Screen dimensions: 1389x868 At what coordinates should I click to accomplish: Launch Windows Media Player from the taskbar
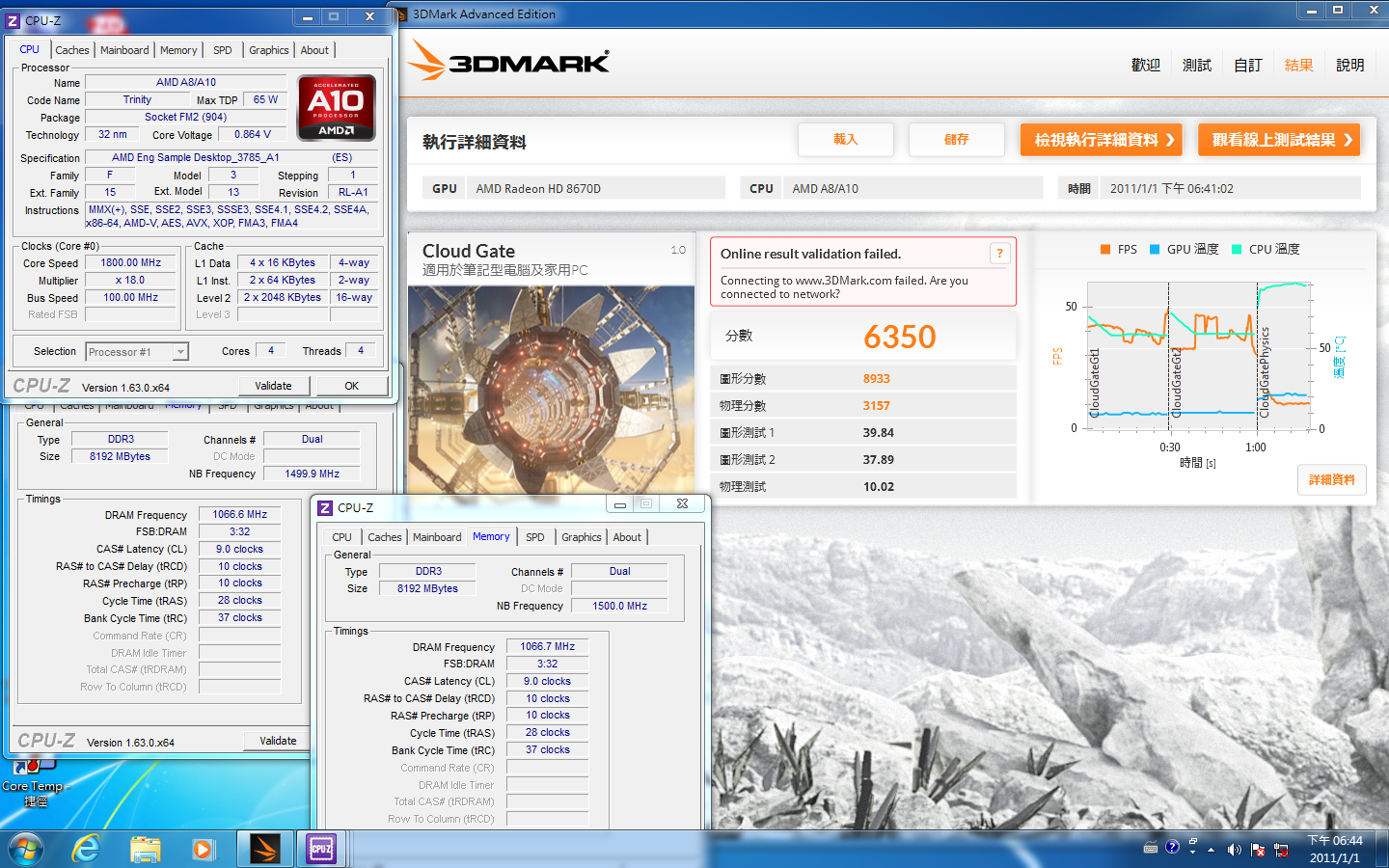203,849
